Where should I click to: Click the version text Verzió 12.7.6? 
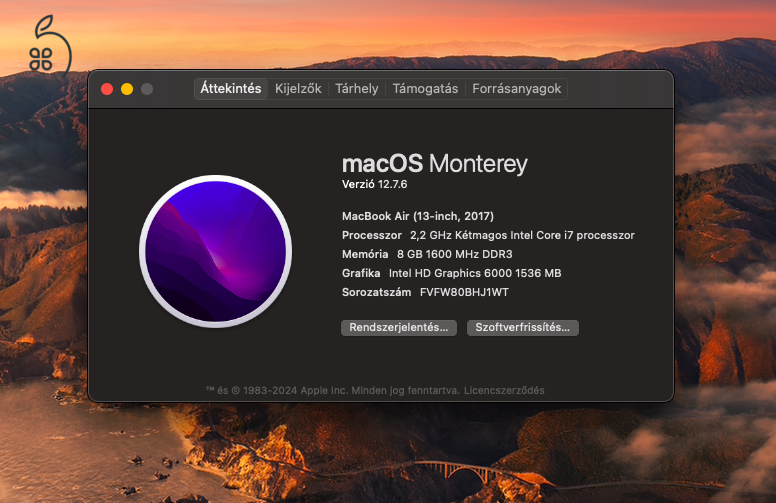pos(375,185)
